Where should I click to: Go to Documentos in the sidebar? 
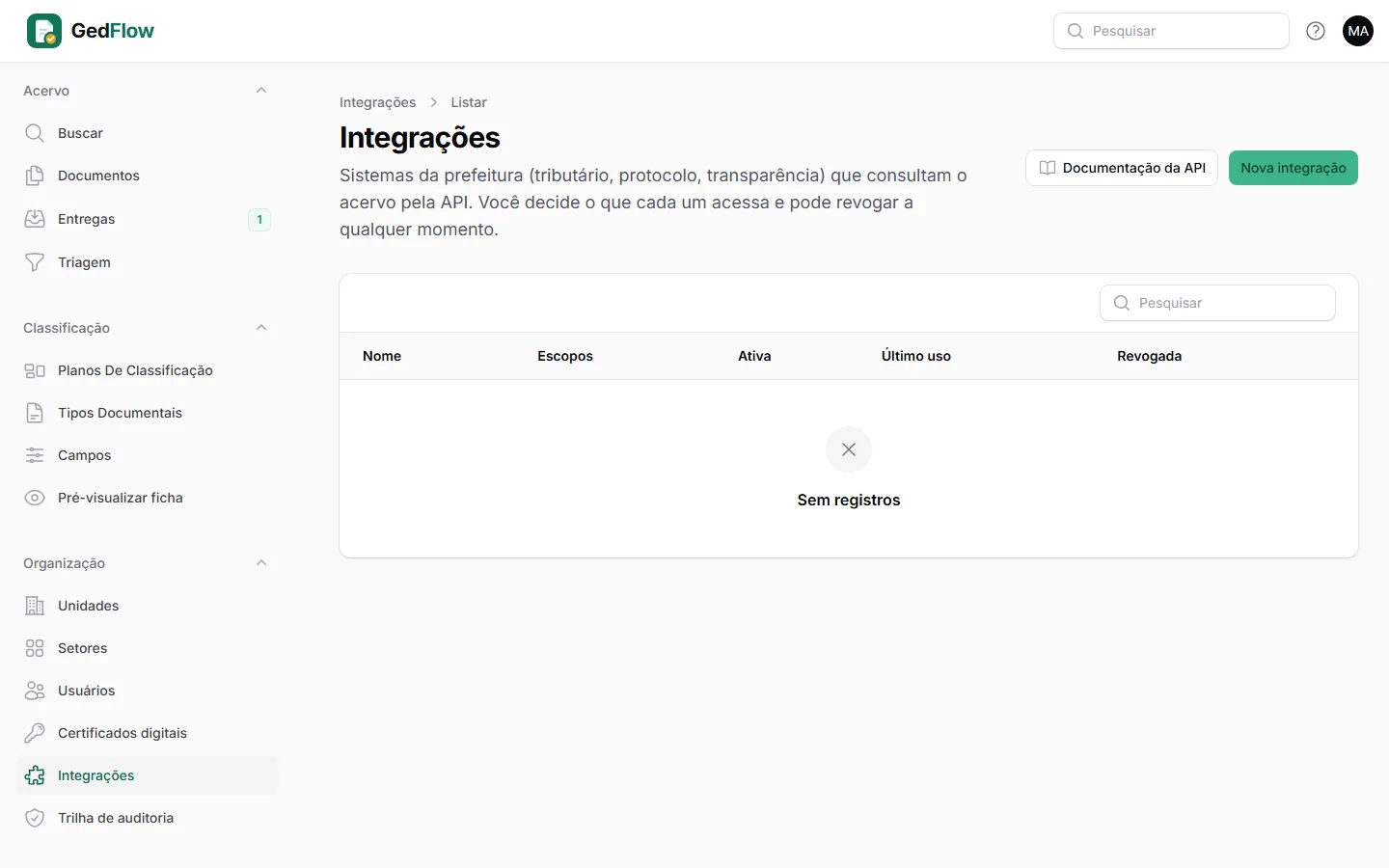(147, 176)
